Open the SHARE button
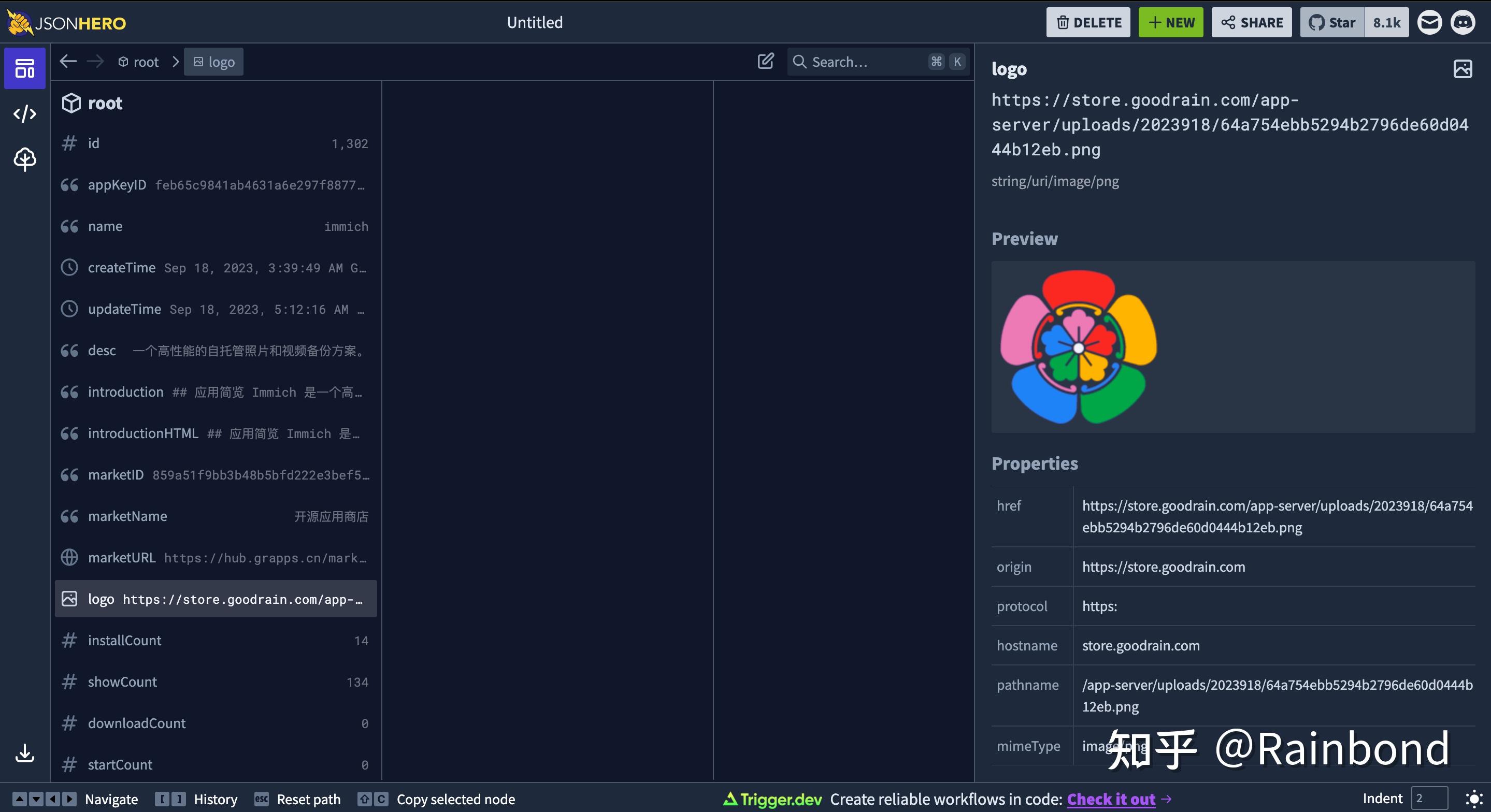Viewport: 1491px width, 812px height. tap(1251, 23)
